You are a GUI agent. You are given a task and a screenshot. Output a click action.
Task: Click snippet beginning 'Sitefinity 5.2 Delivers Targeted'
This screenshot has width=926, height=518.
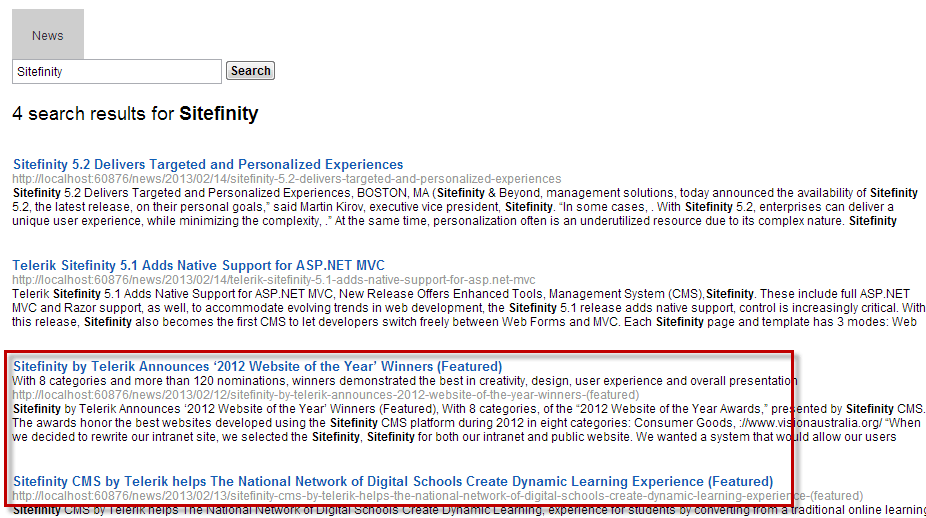(465, 207)
